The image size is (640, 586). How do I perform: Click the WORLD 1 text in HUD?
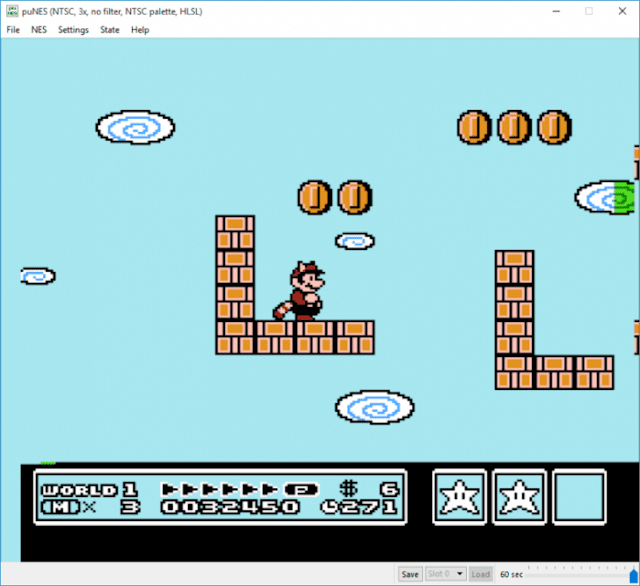click(90, 489)
